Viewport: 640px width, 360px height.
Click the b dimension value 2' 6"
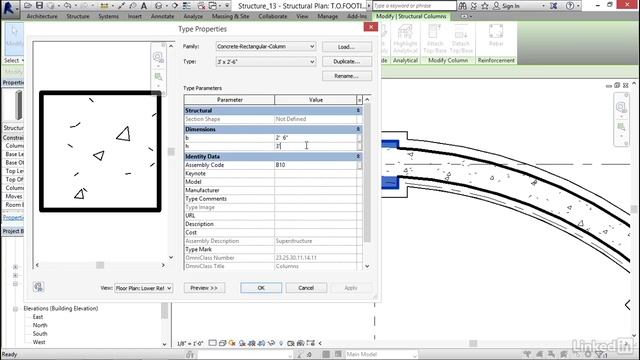282,138
